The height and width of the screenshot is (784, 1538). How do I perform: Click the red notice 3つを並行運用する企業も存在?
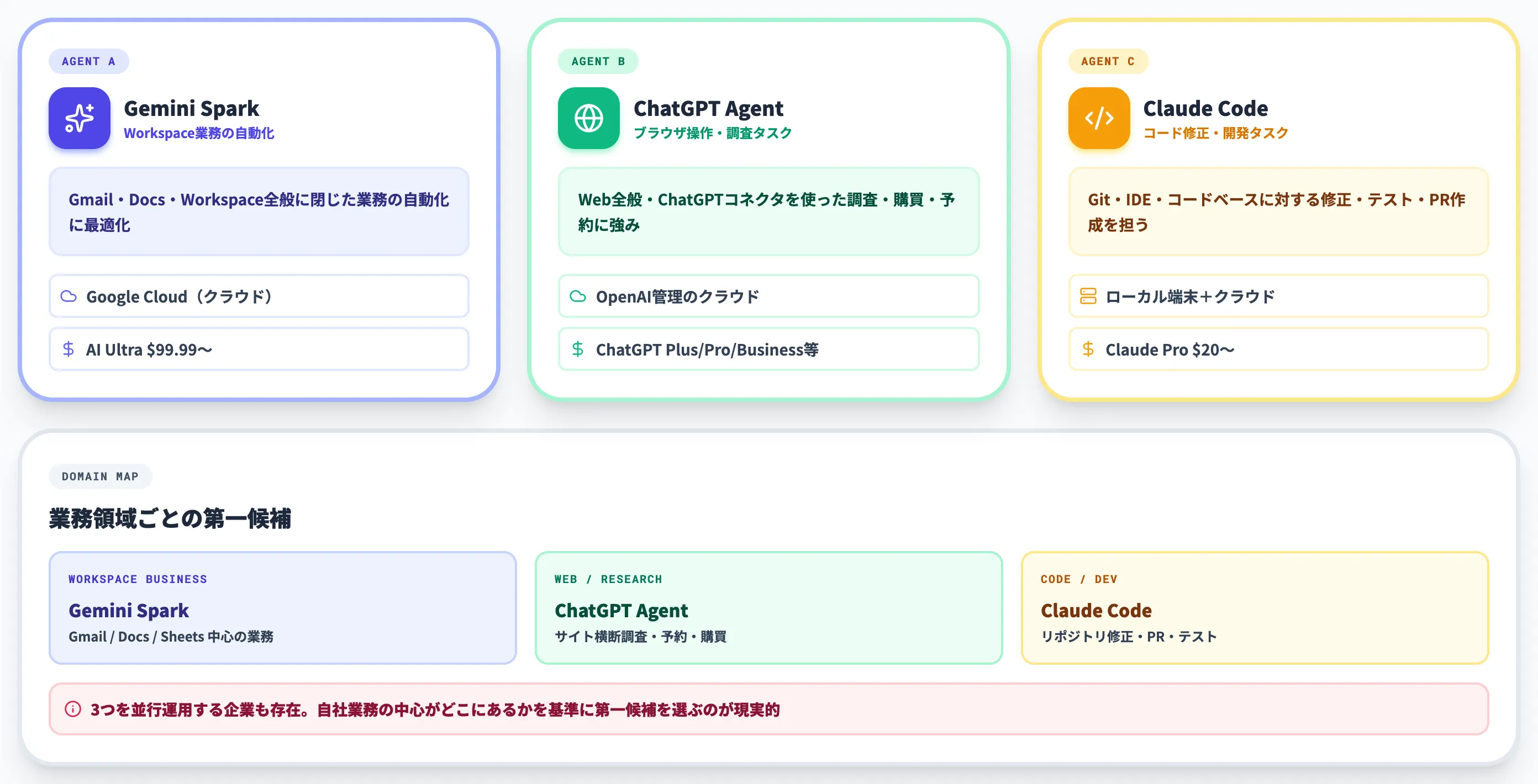tap(768, 709)
